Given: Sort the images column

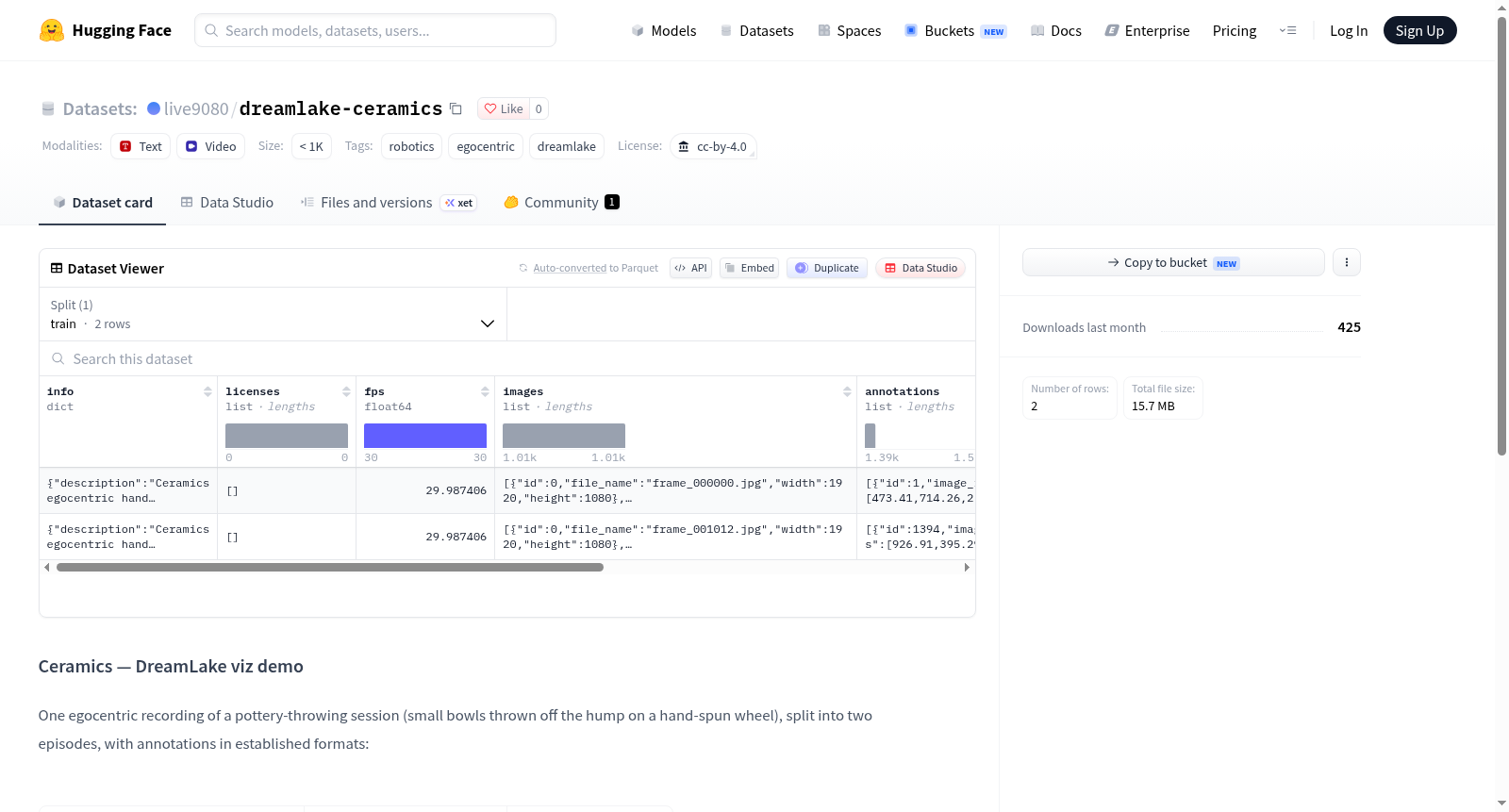Looking at the screenshot, I should (847, 391).
